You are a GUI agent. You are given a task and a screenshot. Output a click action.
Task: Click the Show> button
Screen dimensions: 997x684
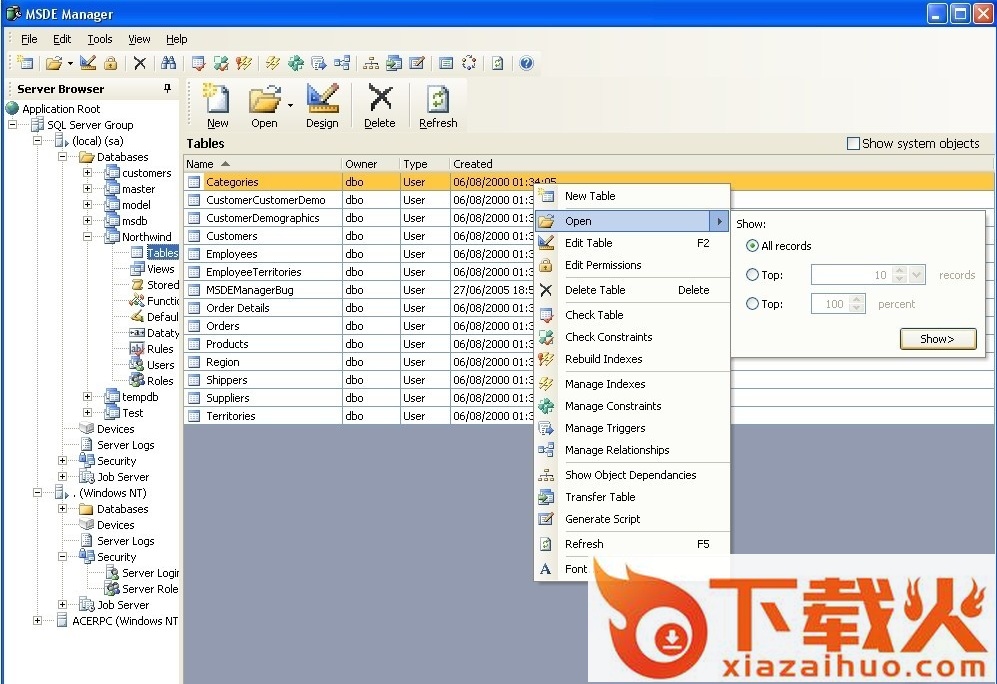(937, 339)
